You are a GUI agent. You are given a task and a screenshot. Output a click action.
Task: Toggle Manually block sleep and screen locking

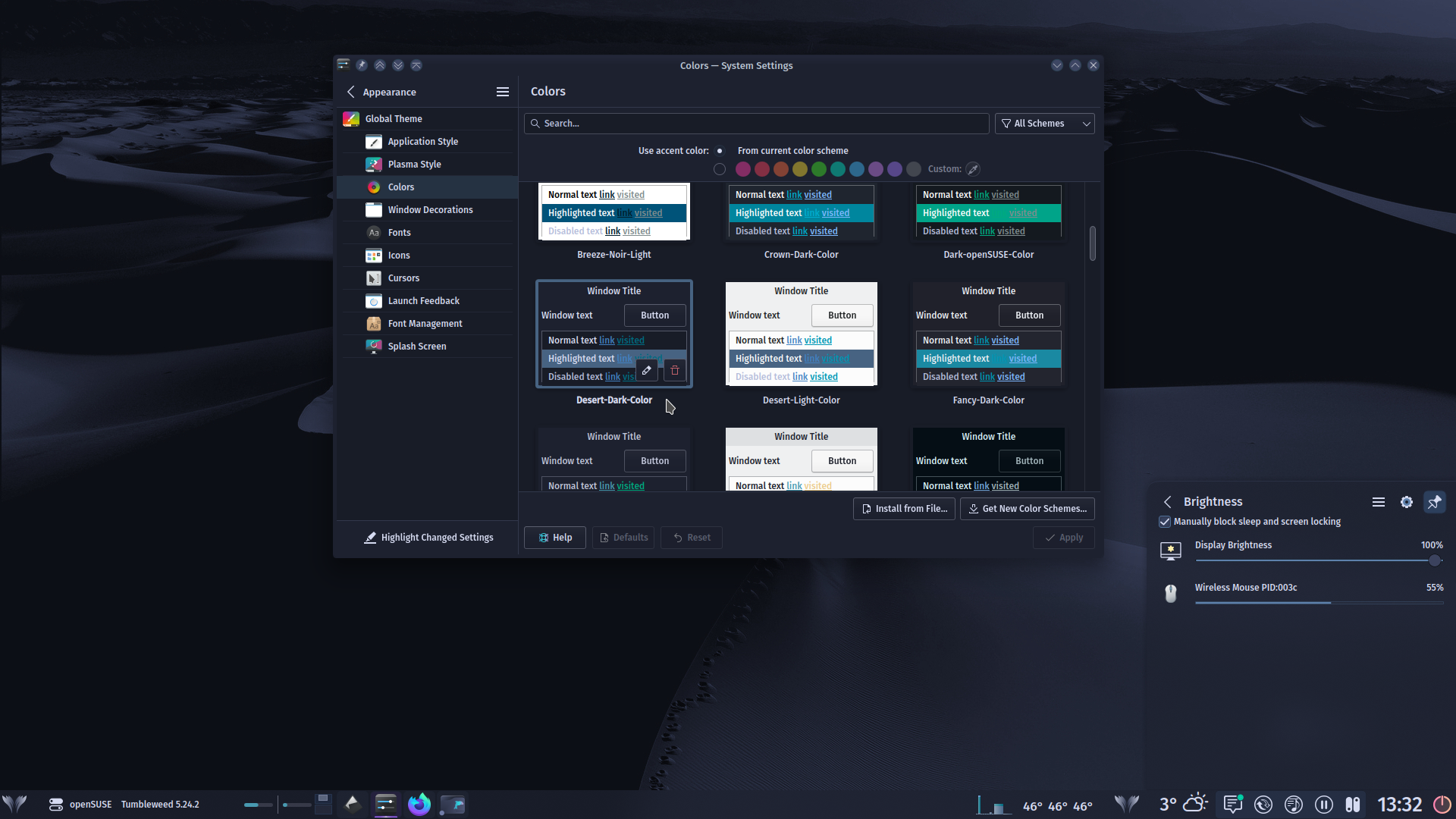click(1165, 522)
